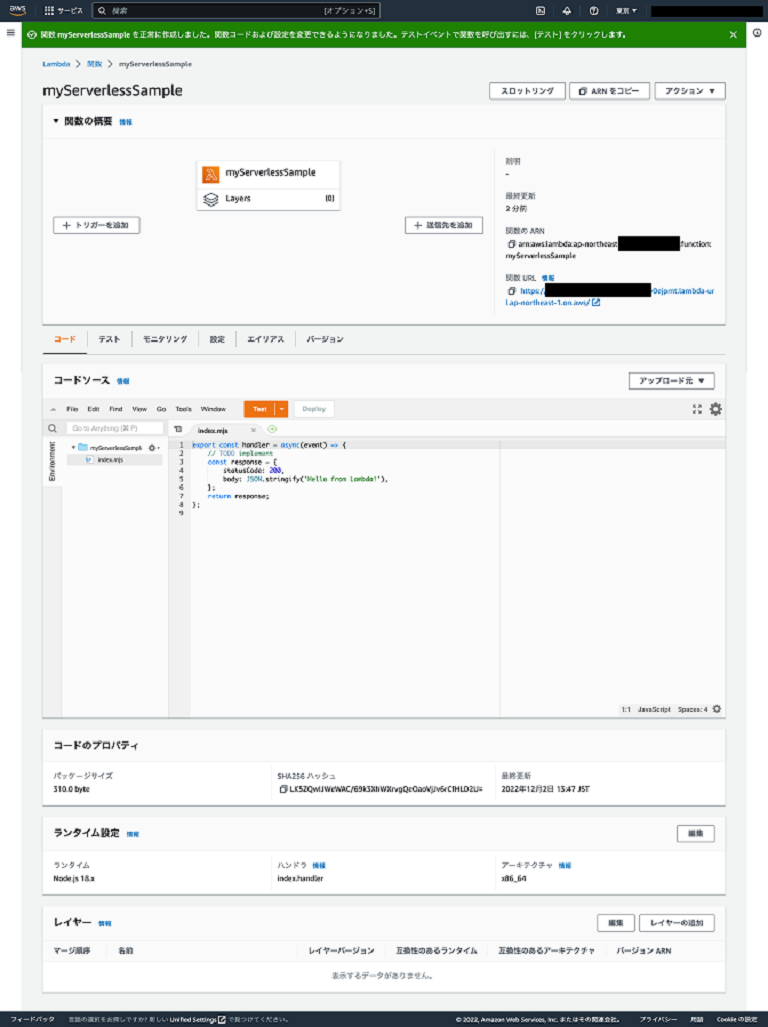Collapse the 関数の概要 section triangle
This screenshot has width=768, height=1027.
point(56,121)
